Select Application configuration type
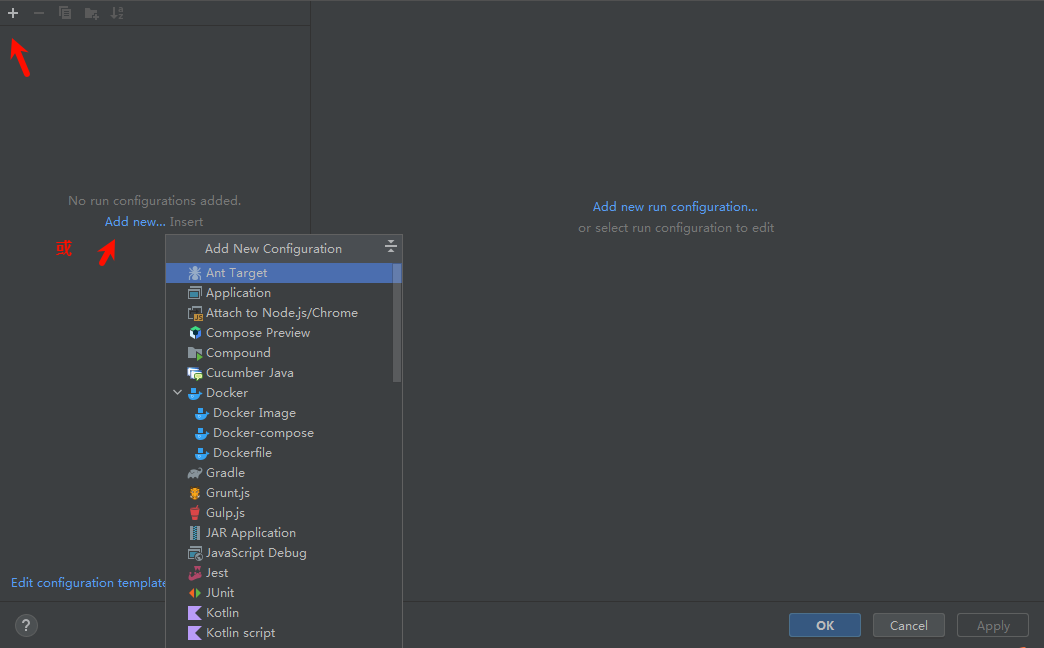 click(x=280, y=293)
